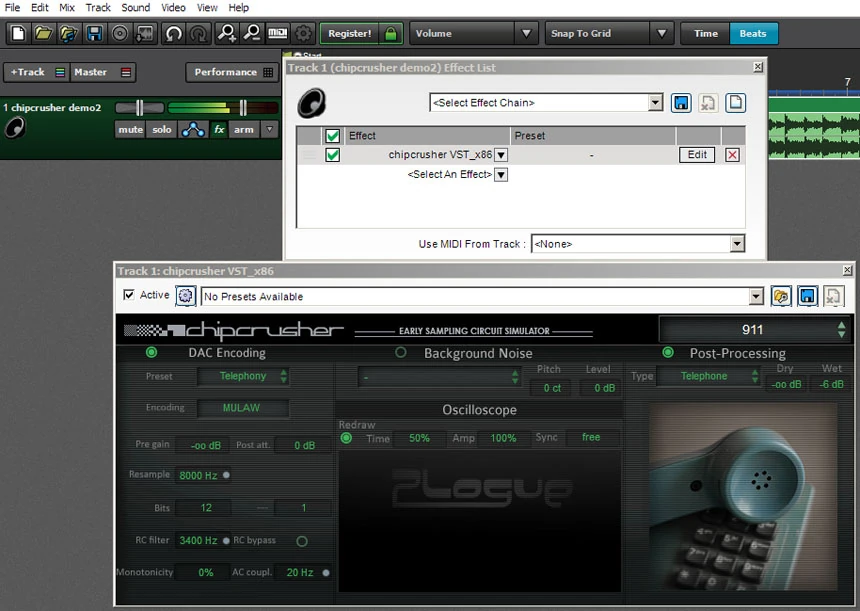Arm the chipcrusher demo2 track for recording
The height and width of the screenshot is (611, 860).
[x=244, y=129]
